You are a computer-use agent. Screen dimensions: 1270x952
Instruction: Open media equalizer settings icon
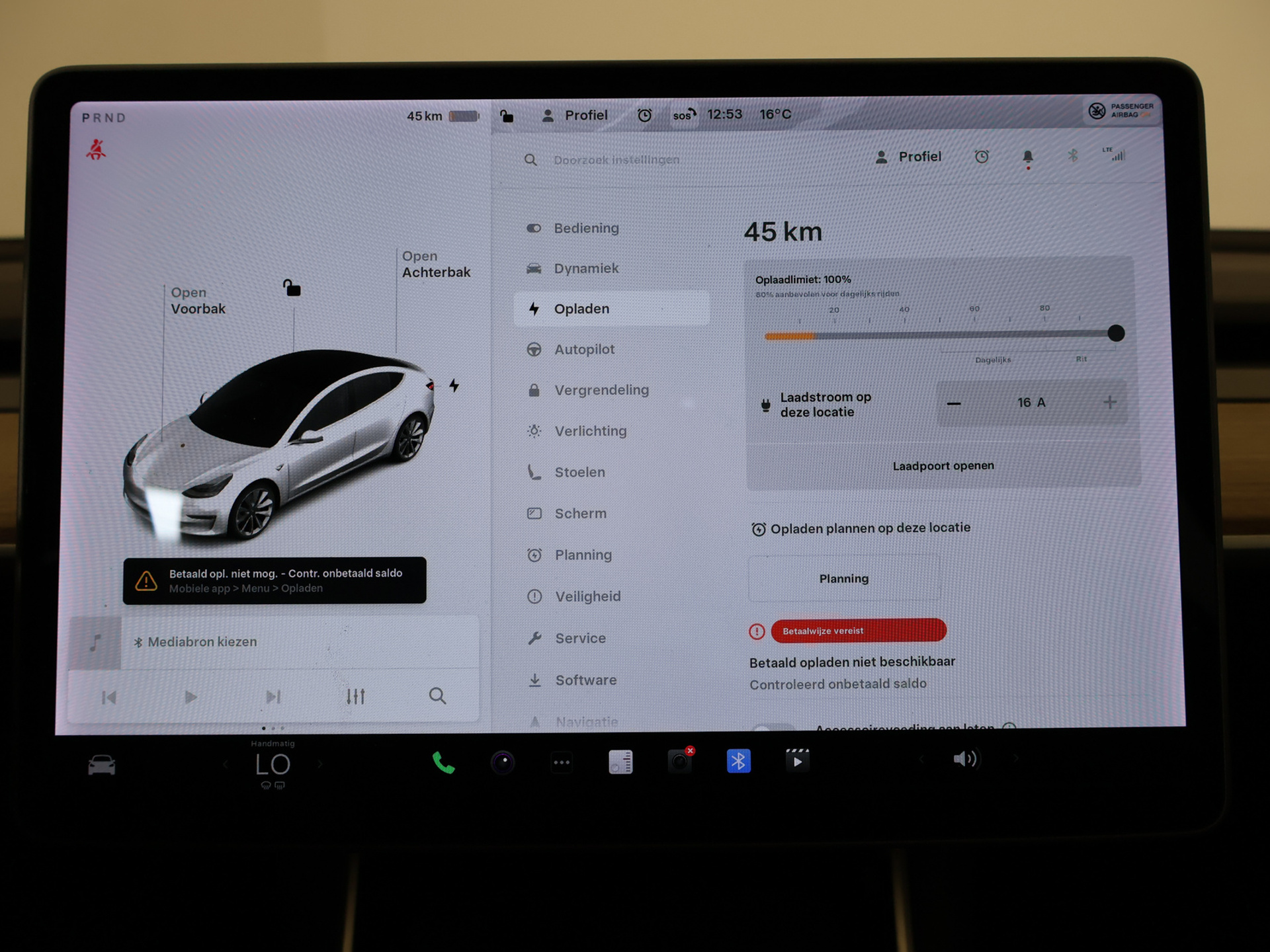click(x=355, y=696)
